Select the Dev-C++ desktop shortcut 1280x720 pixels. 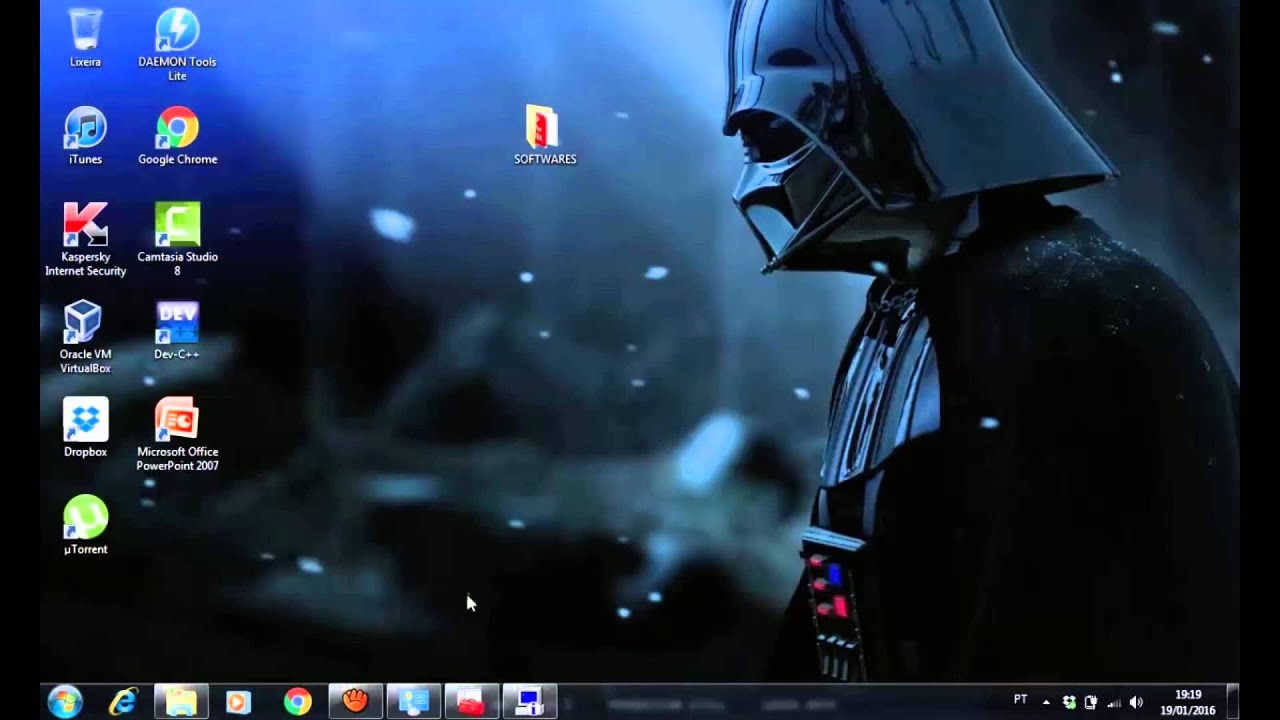point(177,331)
